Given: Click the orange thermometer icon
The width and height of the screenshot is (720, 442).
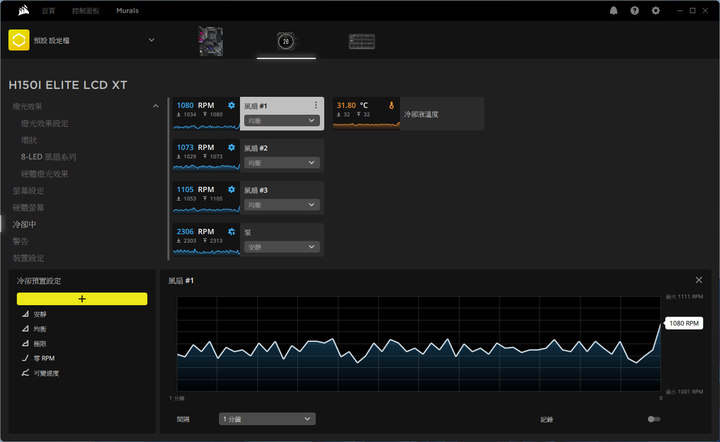Looking at the screenshot, I should coord(391,105).
